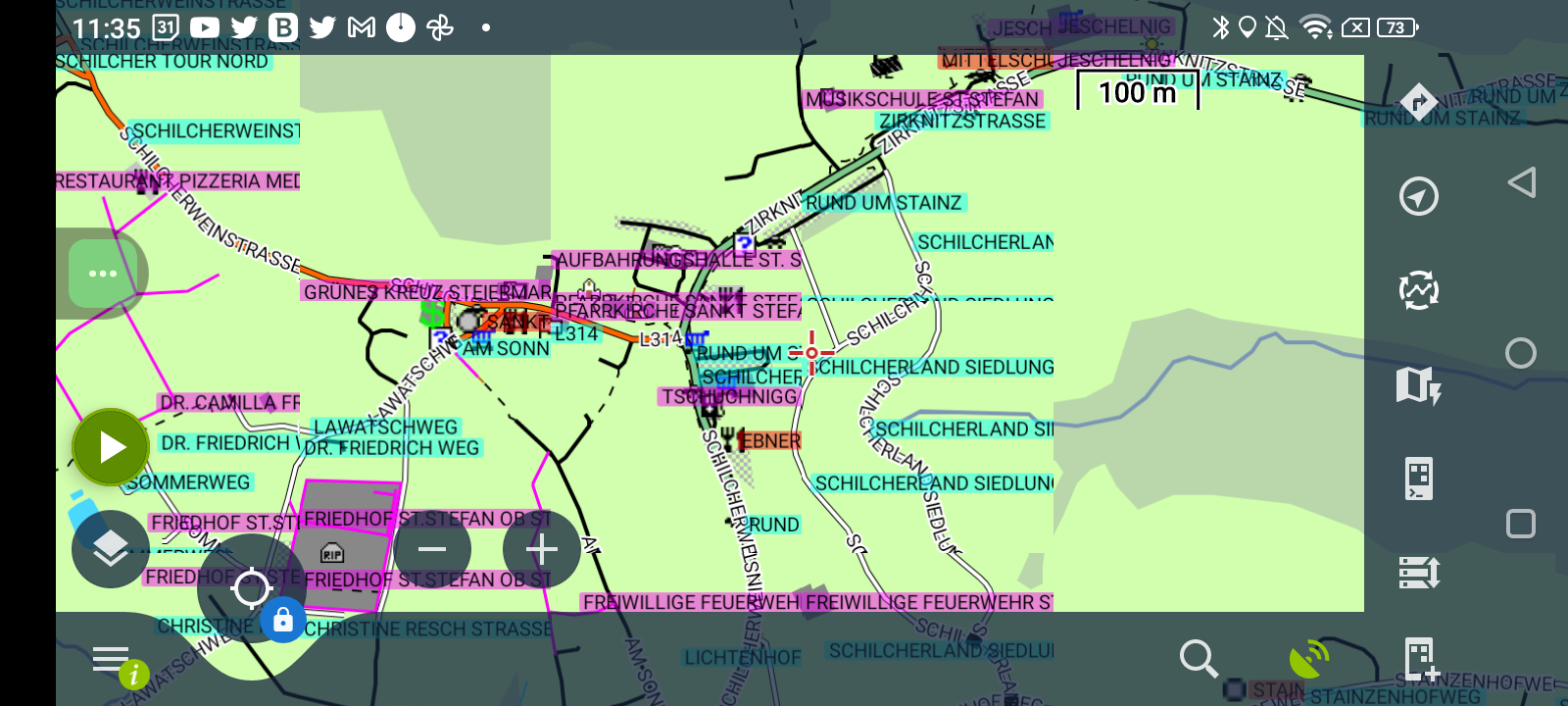Open the device panel icon in sidebar

(1418, 479)
